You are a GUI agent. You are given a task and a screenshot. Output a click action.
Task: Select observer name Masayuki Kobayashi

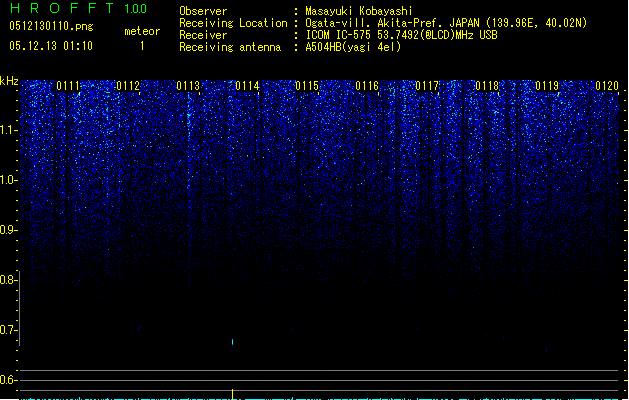tap(359, 11)
